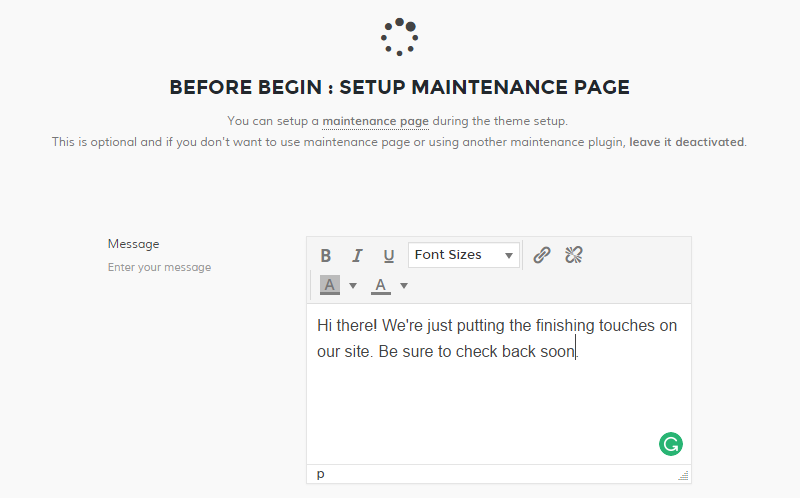
Task: Apply the text color button
Action: (x=381, y=286)
